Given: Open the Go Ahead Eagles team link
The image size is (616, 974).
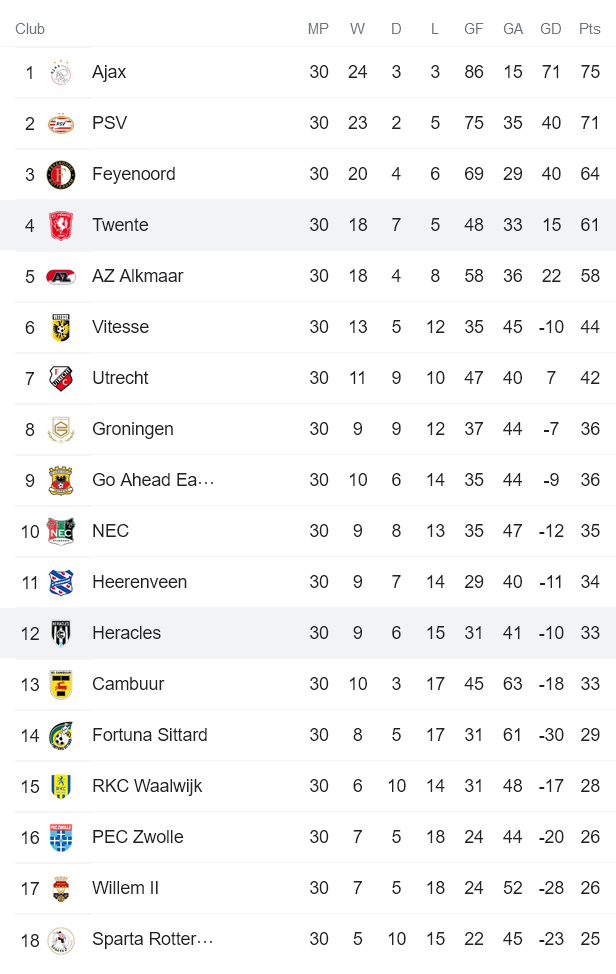Looking at the screenshot, I should pyautogui.click(x=152, y=480).
